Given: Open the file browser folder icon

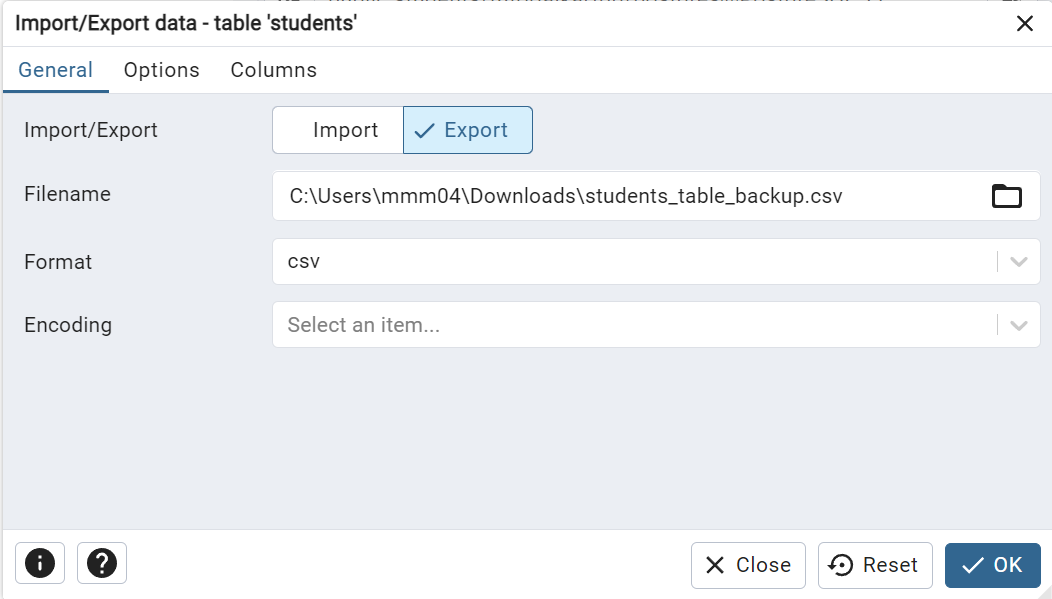Looking at the screenshot, I should (x=1007, y=196).
